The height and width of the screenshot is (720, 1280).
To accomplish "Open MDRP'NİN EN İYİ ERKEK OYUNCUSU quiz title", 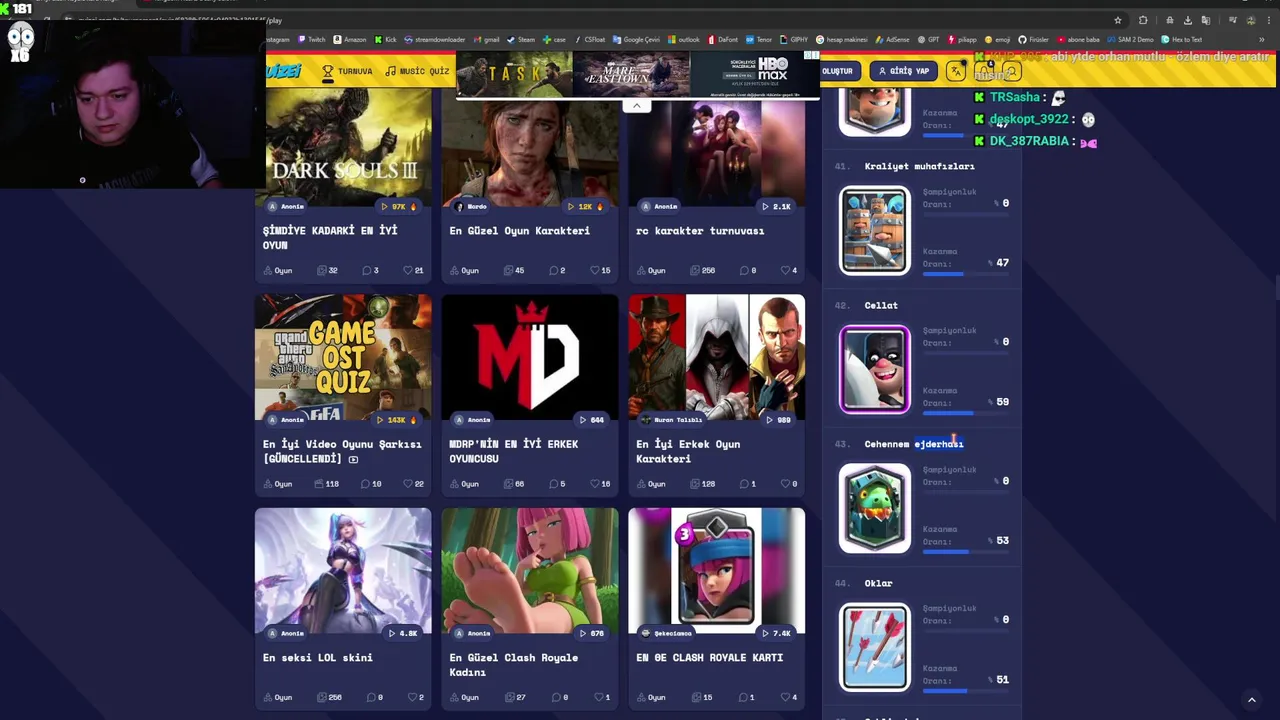I will [x=514, y=451].
